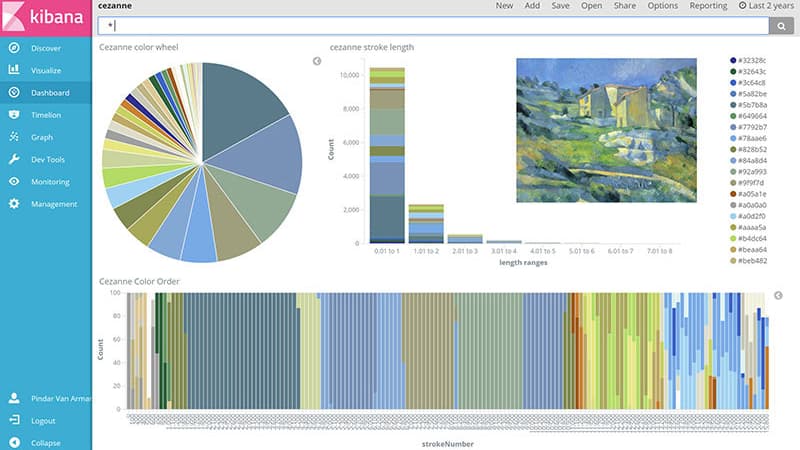This screenshot has width=800, height=450.
Task: Open the Graph icon in sidebar
Action: tap(14, 137)
